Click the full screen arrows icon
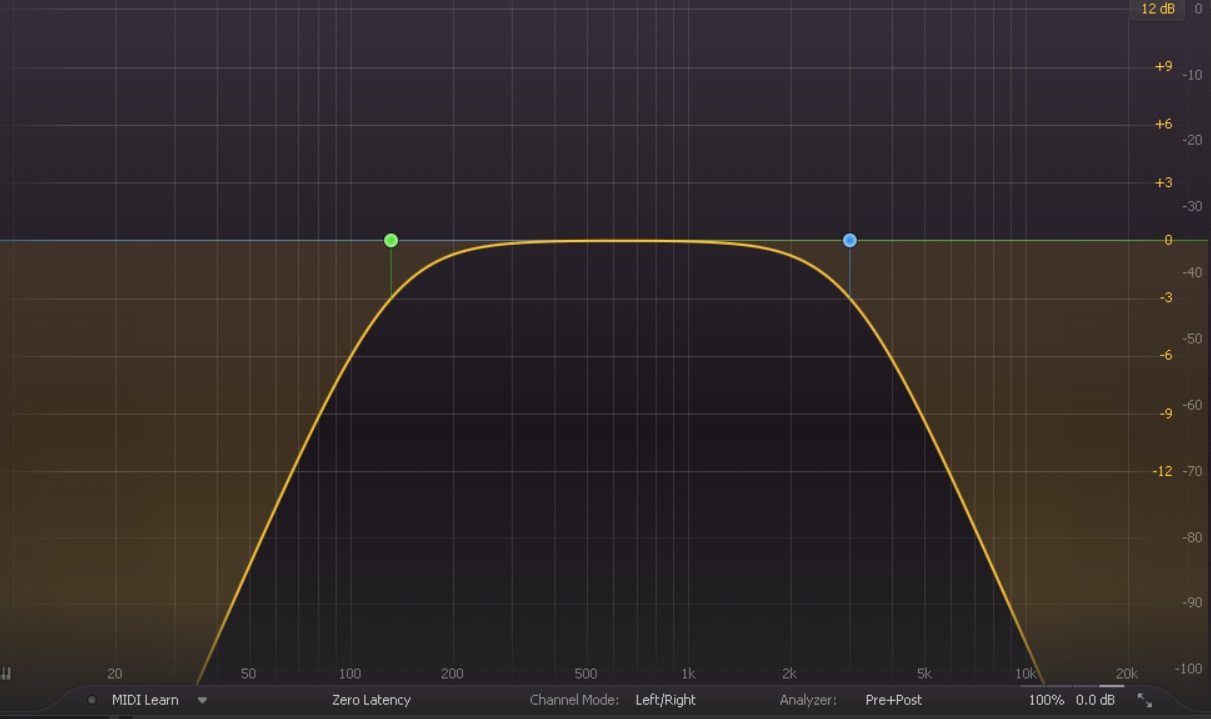The image size is (1211, 719). click(x=1145, y=701)
